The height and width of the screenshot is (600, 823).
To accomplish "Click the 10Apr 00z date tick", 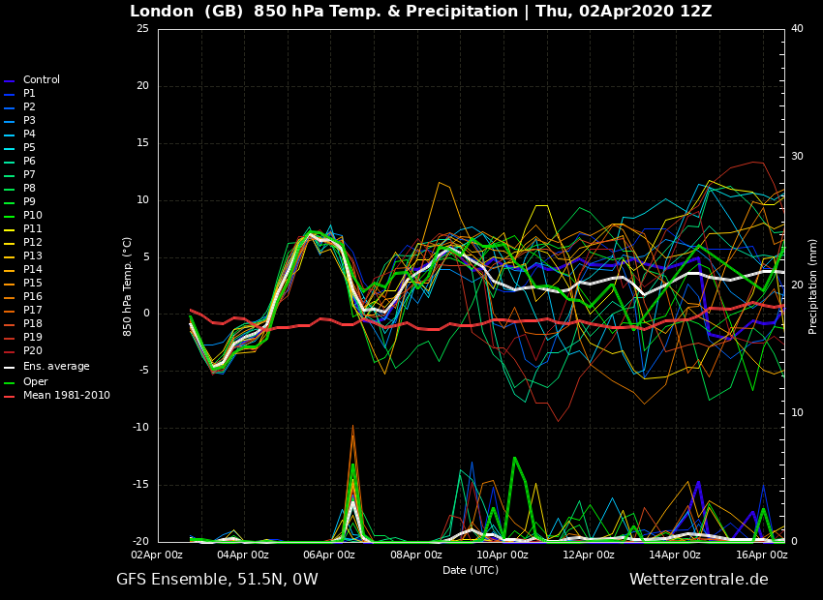I will (x=499, y=554).
